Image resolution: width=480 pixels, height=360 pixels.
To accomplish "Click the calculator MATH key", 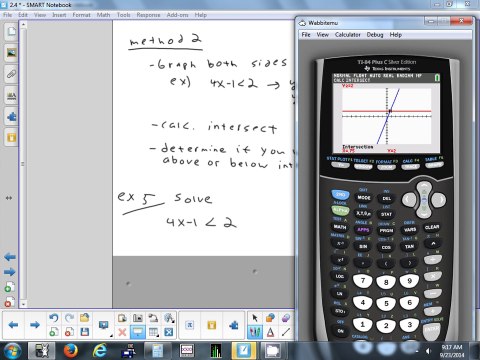I will coord(340,227).
